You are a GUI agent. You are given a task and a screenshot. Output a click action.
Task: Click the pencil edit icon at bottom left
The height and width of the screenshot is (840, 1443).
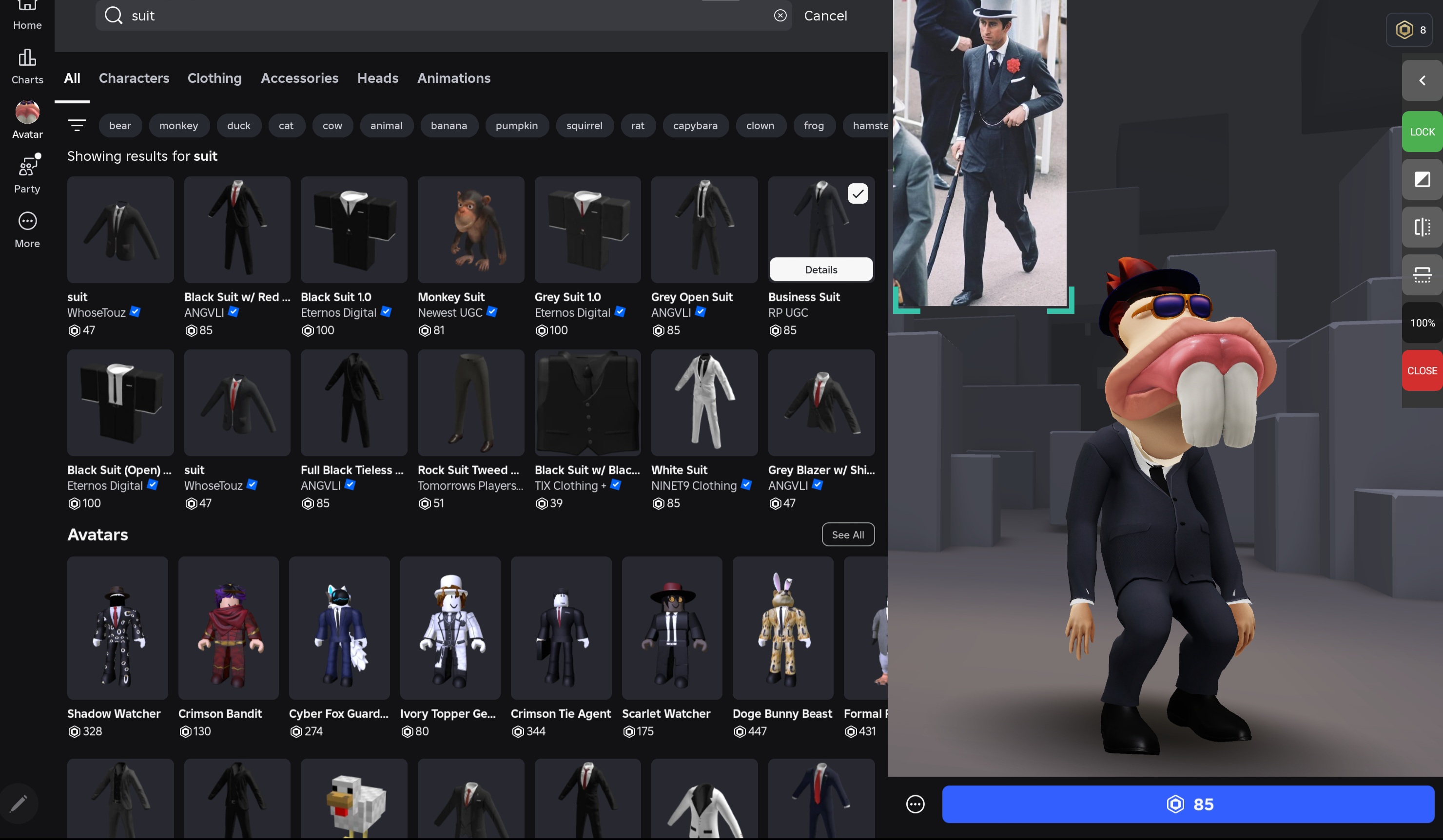pyautogui.click(x=19, y=803)
